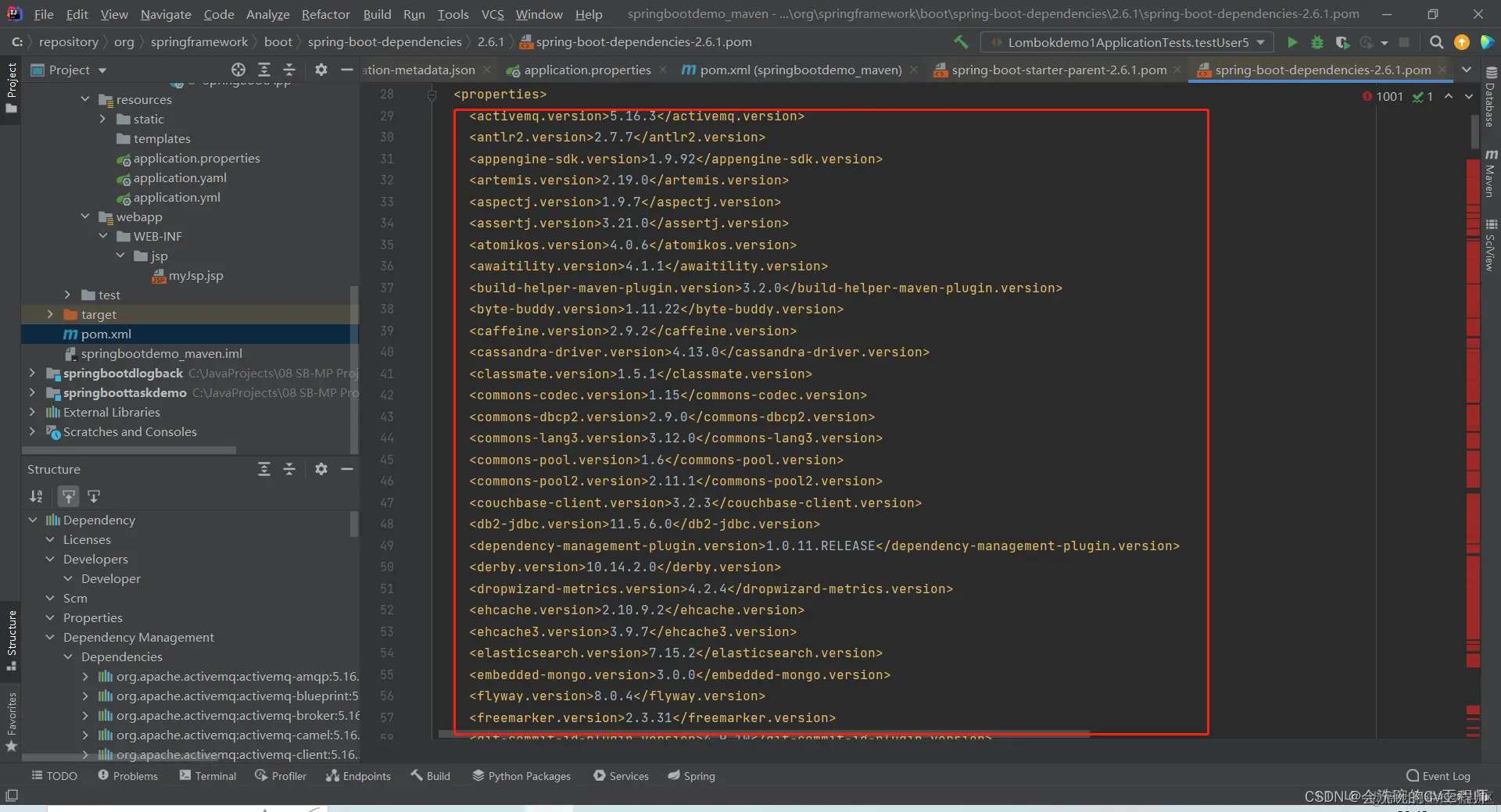
Task: Expand all in Project panel header
Action: pos(264,70)
